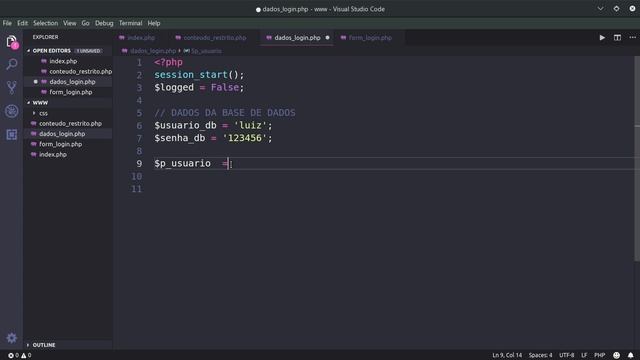The image size is (640, 360).
Task: Click the DADOS DA BASE DE DADOS comment
Action: [225, 113]
